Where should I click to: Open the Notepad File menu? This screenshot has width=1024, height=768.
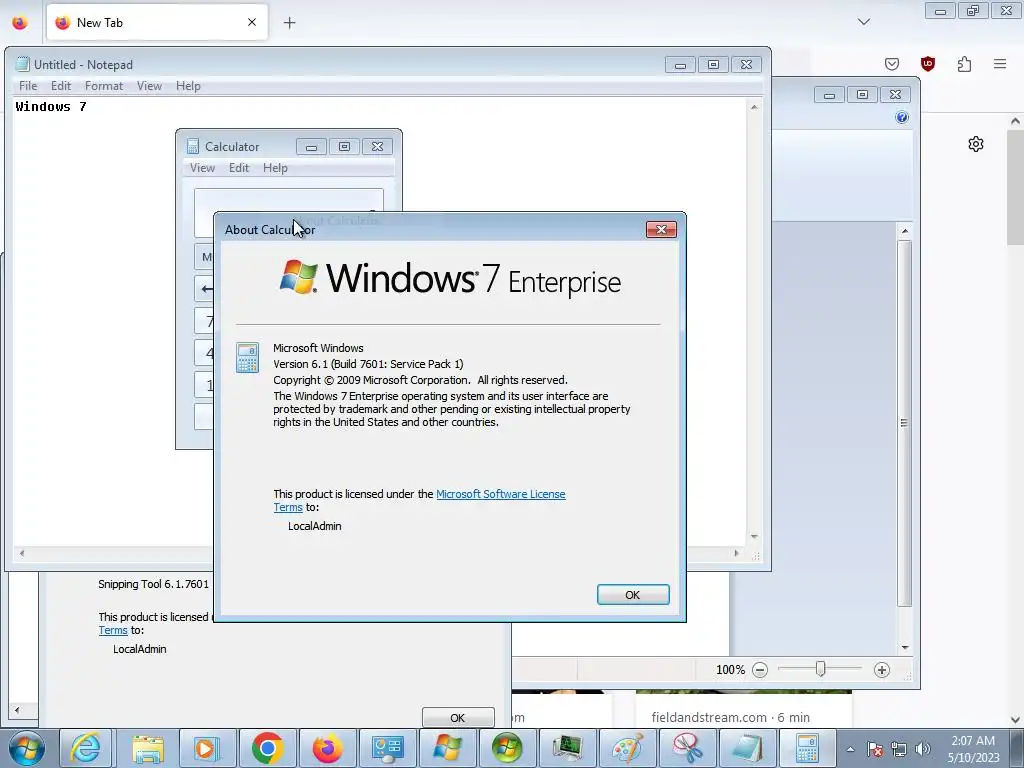pyautogui.click(x=28, y=86)
